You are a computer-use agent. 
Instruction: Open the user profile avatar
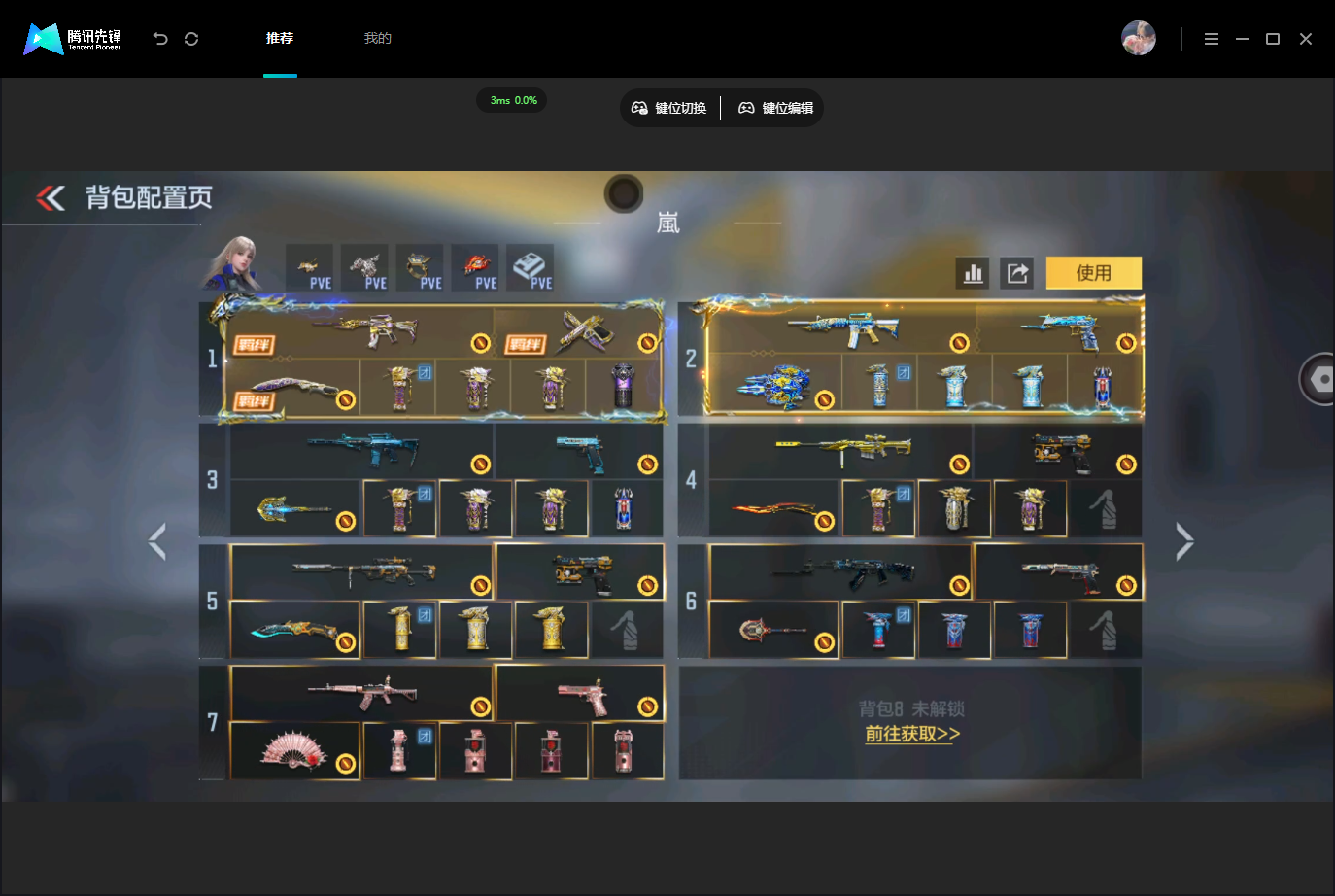(1139, 38)
